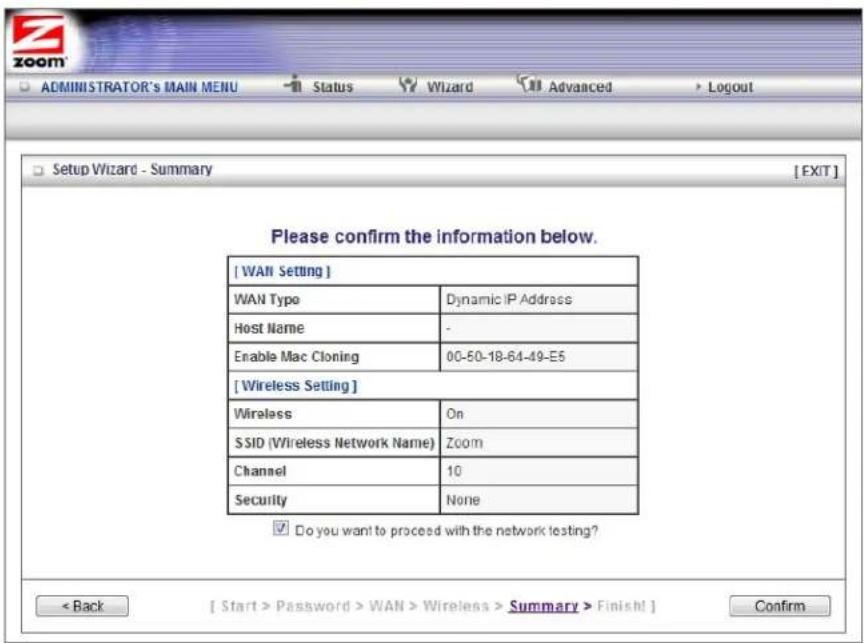Click the Setup Wizard Summary bullet icon
The image size is (864, 643).
pyautogui.click(x=37, y=170)
